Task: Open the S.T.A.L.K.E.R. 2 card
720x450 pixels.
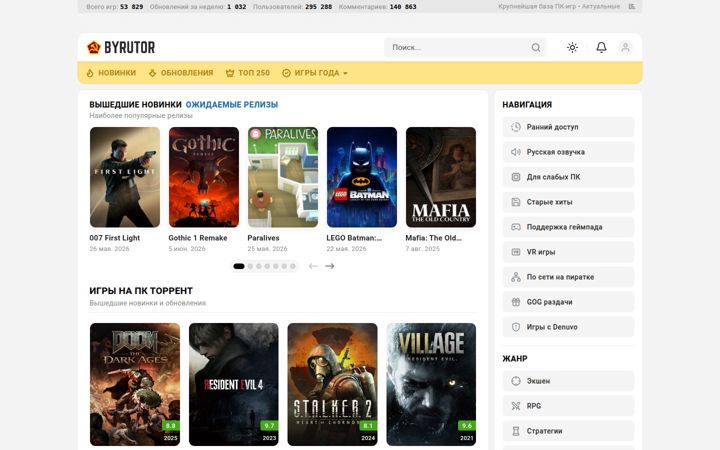Action: click(x=332, y=384)
